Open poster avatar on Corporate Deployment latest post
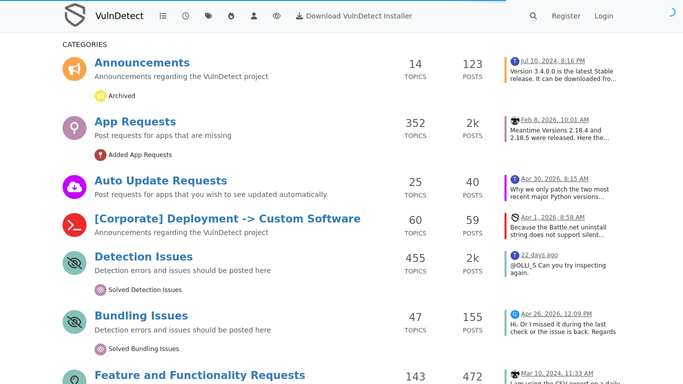The image size is (683, 384). (515, 217)
